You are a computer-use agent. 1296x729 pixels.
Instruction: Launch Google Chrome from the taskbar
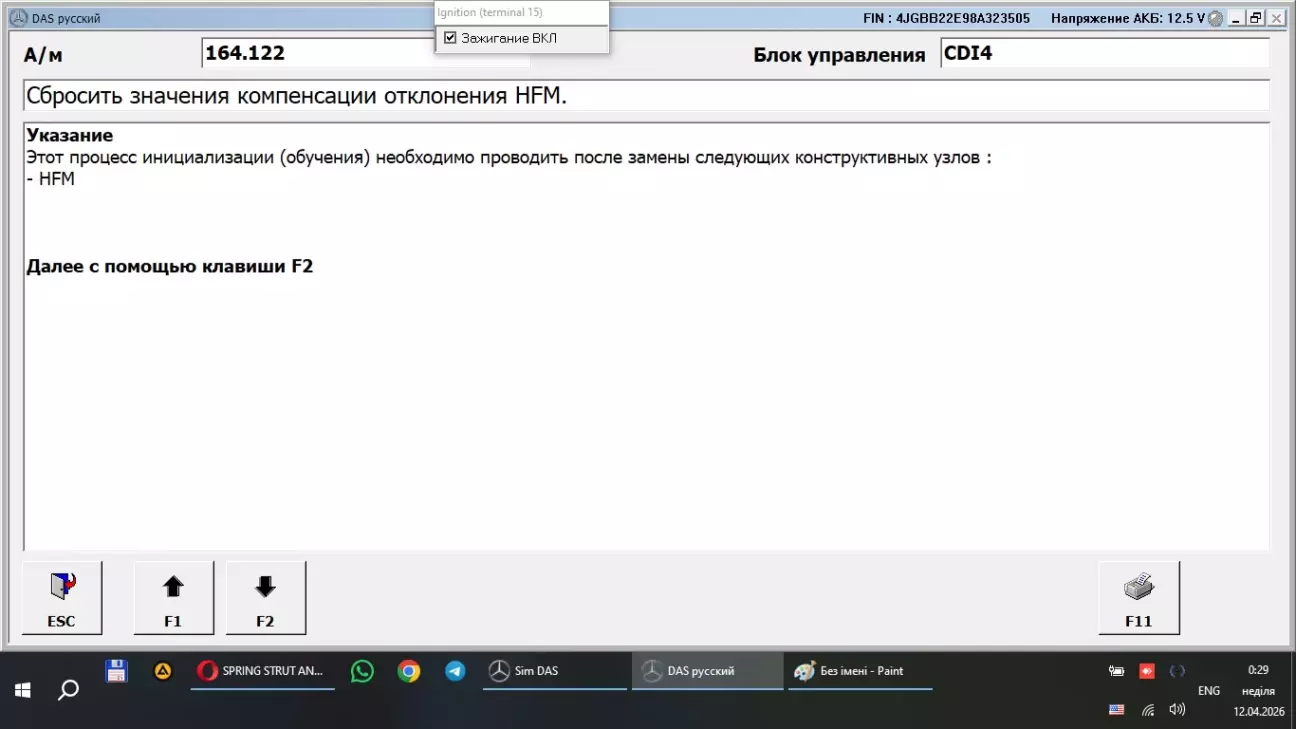pyautogui.click(x=409, y=671)
